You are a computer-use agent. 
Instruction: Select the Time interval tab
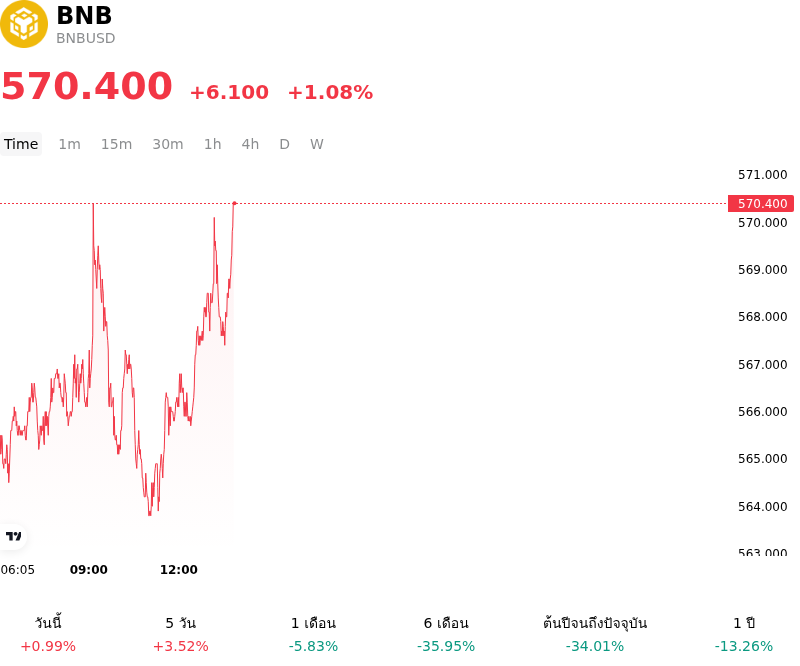[x=21, y=144]
